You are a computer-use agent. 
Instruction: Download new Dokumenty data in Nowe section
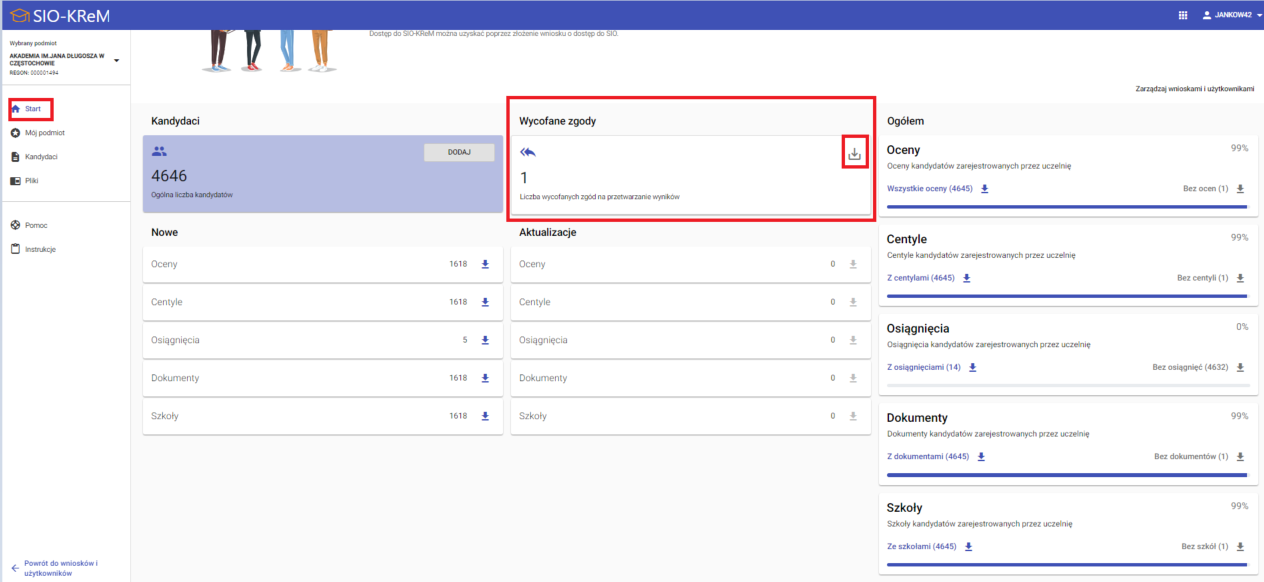(x=485, y=378)
